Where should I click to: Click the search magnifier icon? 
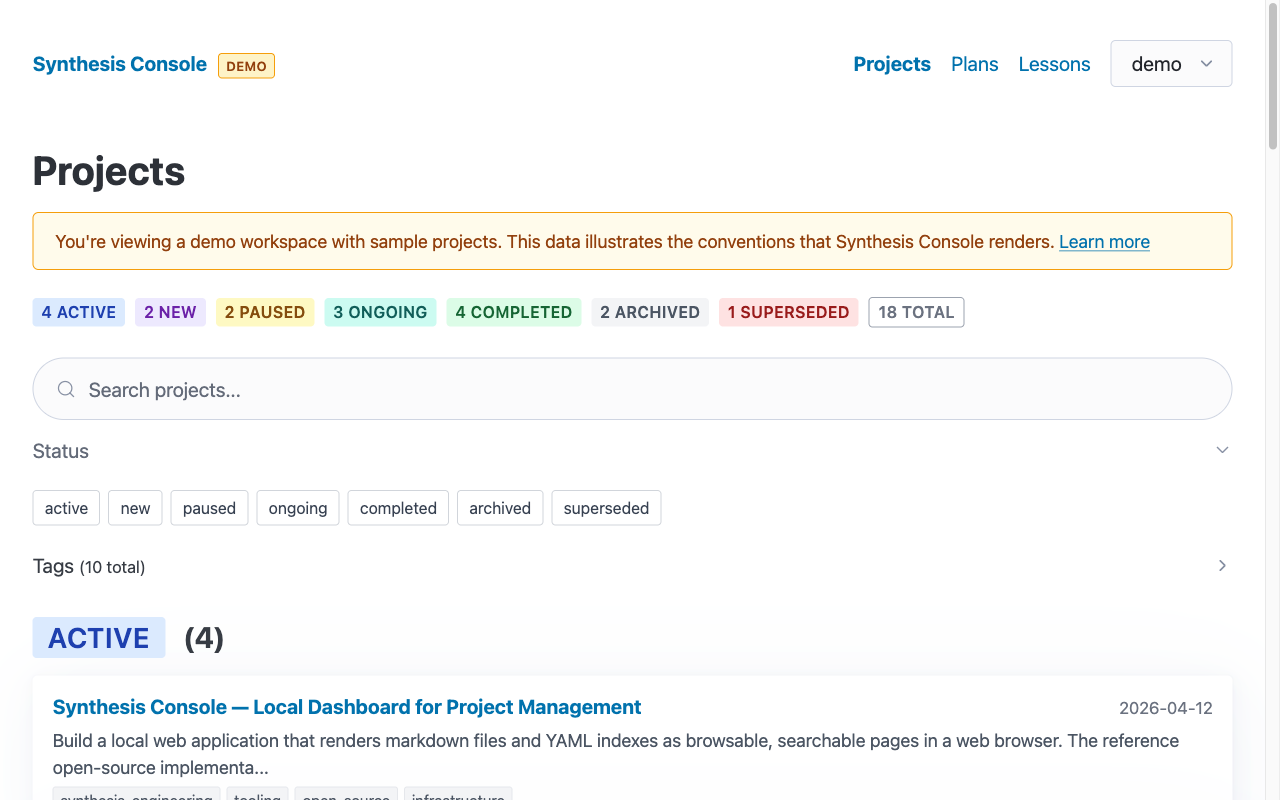point(65,389)
